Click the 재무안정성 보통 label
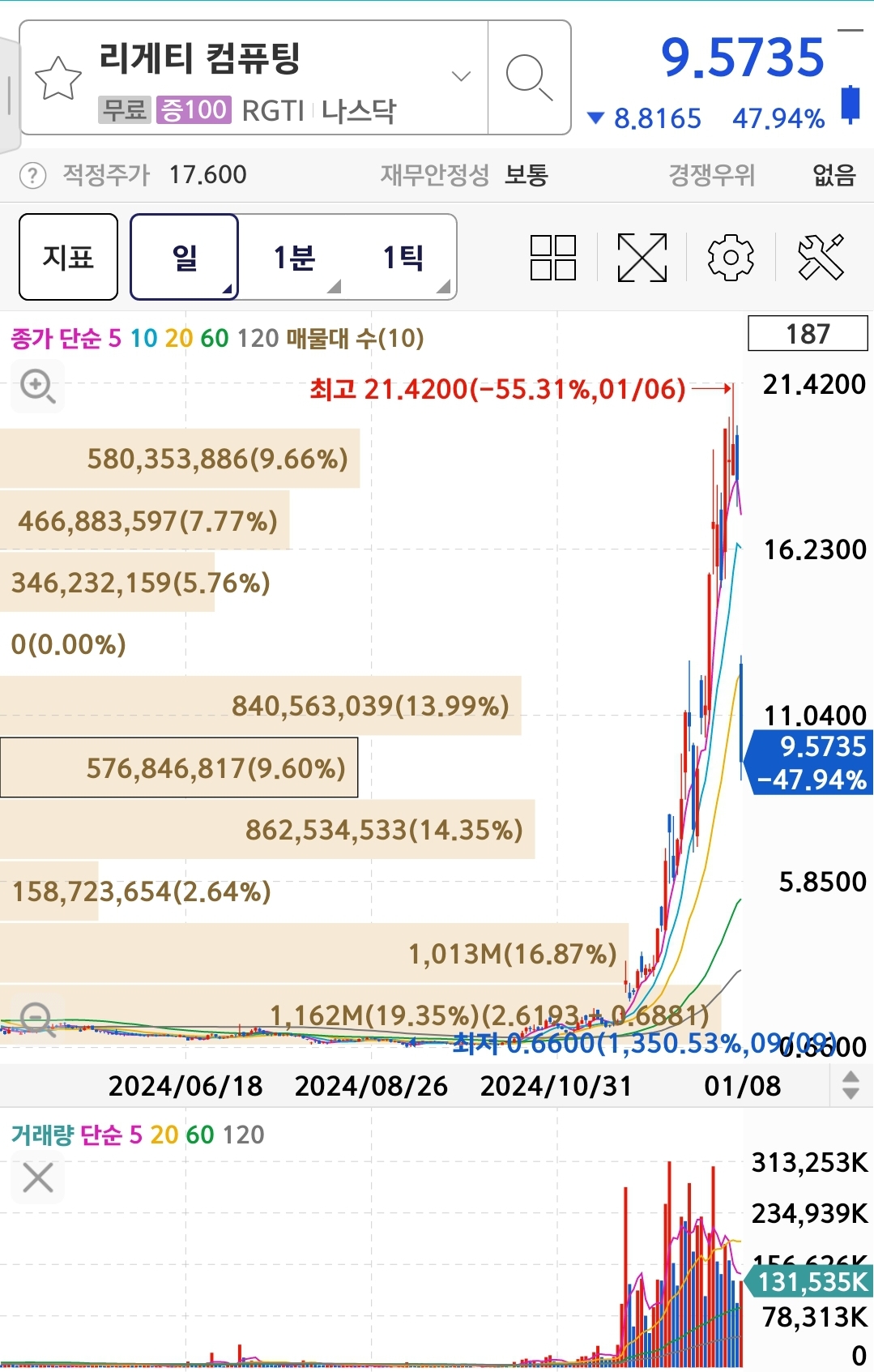Image resolution: width=874 pixels, height=1372 pixels. point(464,174)
